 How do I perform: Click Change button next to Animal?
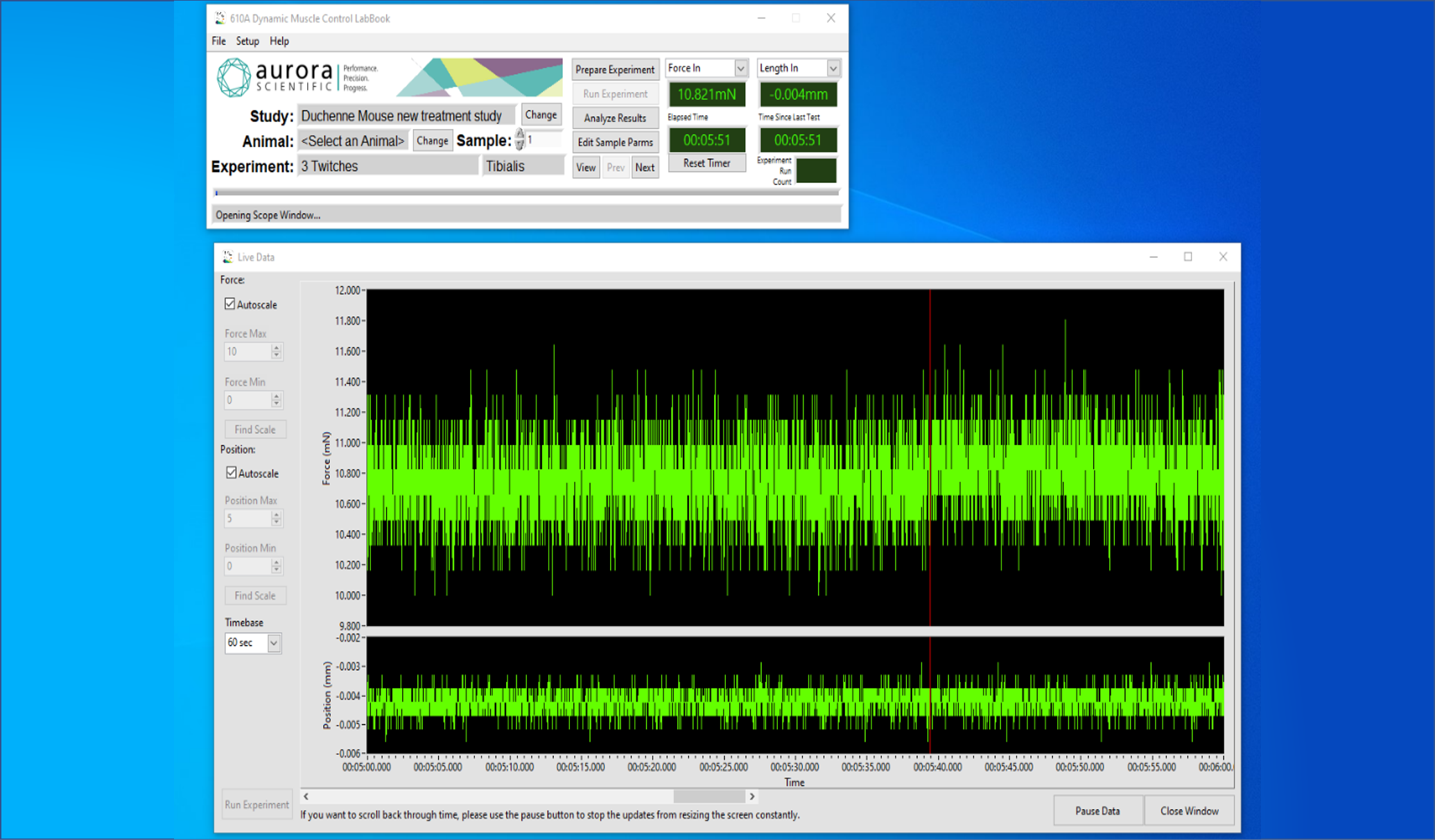coord(433,141)
